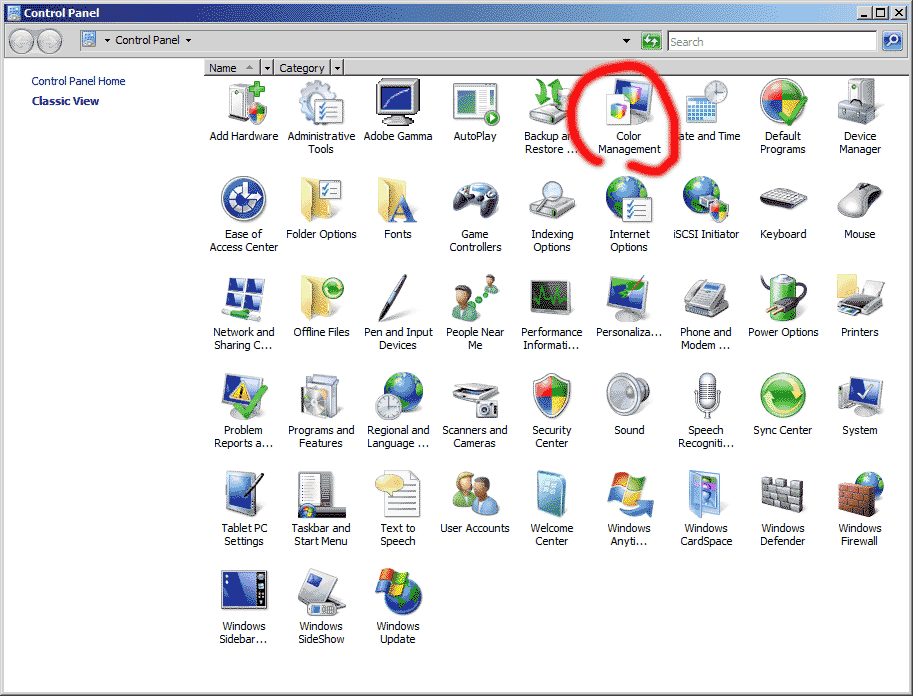Viewport: 913px width, 696px height.
Task: Click in the Search input box
Action: tap(772, 41)
